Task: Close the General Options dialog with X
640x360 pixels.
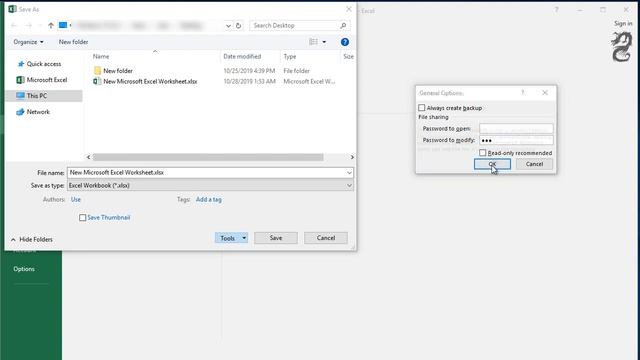Action: pos(545,93)
